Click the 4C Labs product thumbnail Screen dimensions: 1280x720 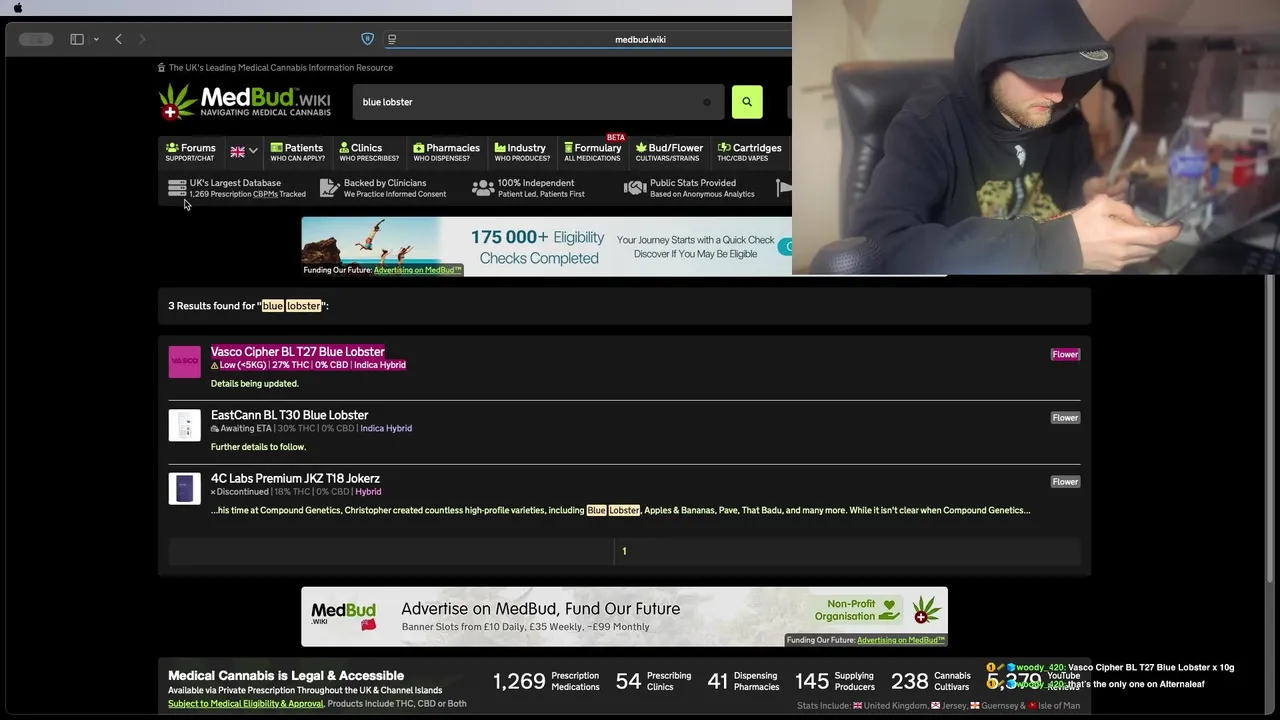(x=184, y=488)
